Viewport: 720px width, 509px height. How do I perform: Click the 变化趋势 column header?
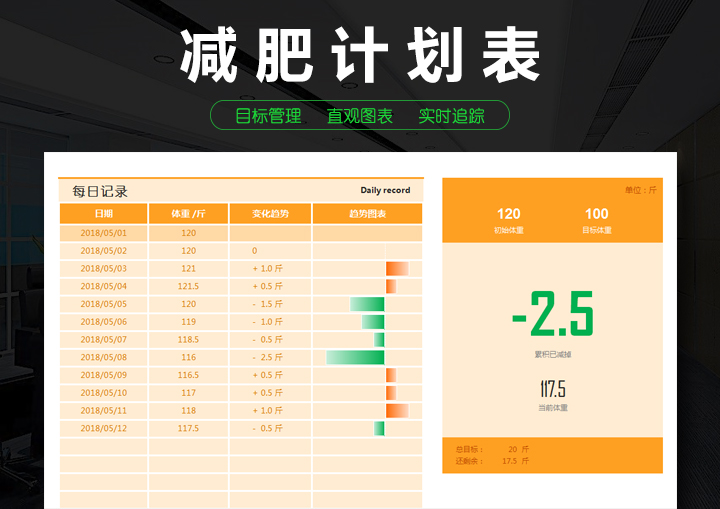click(270, 214)
